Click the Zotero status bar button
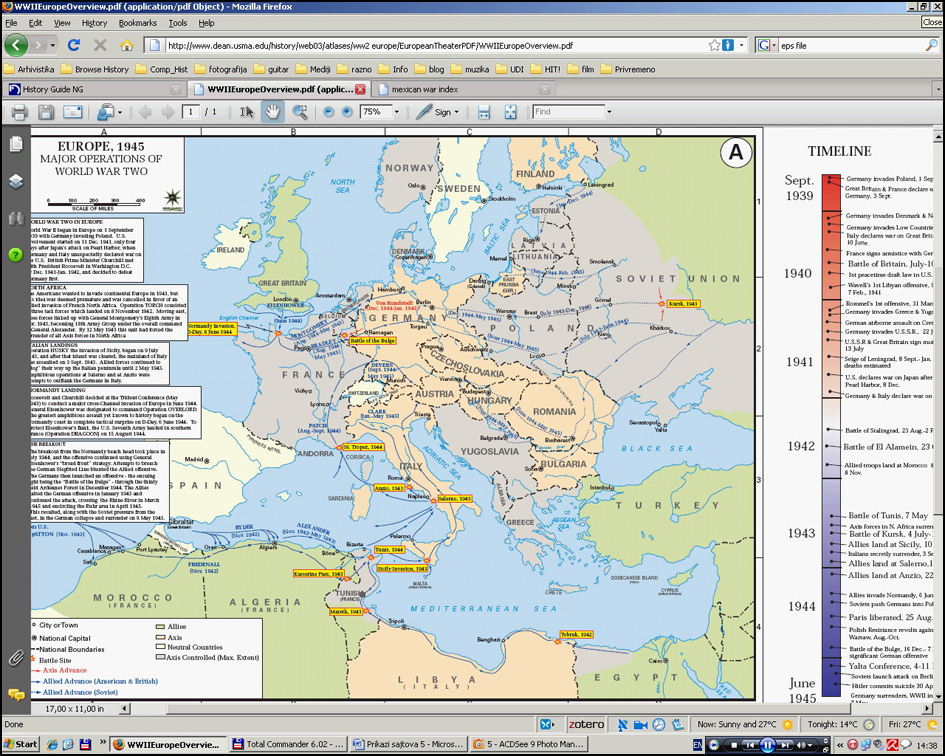 coord(588,724)
